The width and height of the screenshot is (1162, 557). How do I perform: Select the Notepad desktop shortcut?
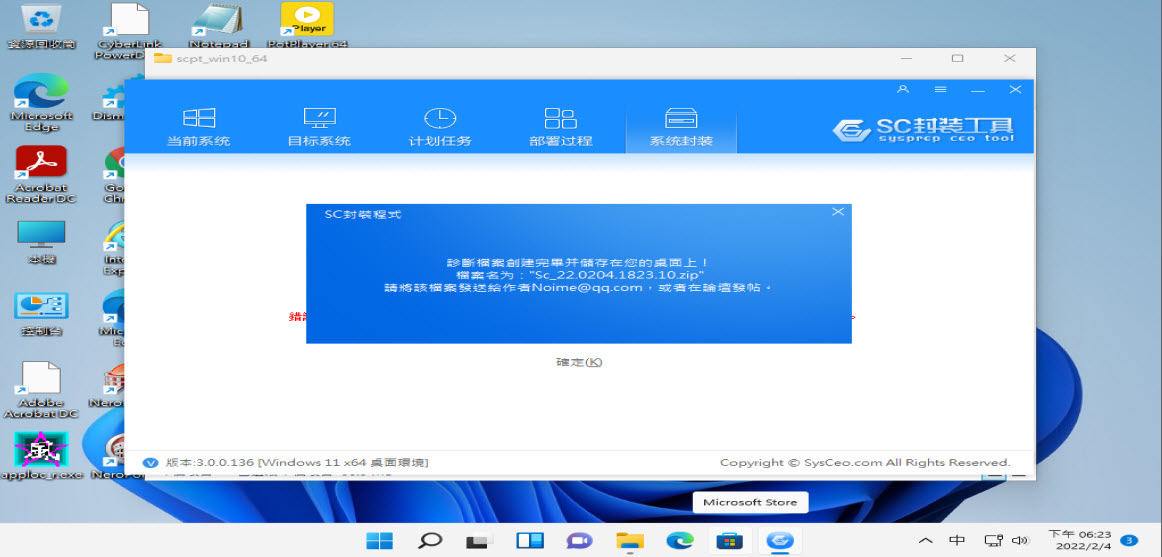click(x=218, y=25)
